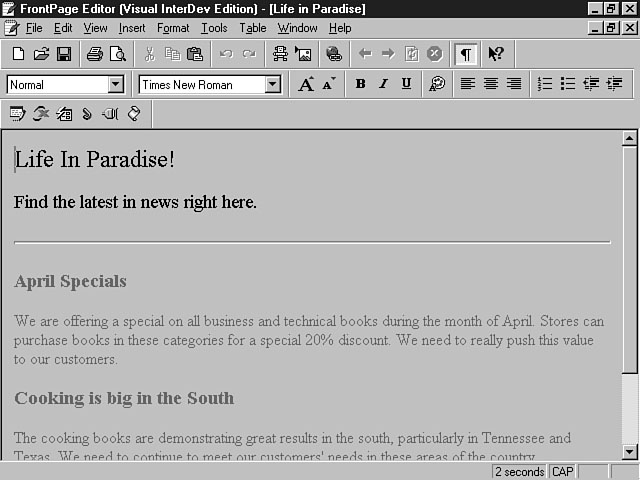
Task: Click the Print Preview icon
Action: pos(117,54)
